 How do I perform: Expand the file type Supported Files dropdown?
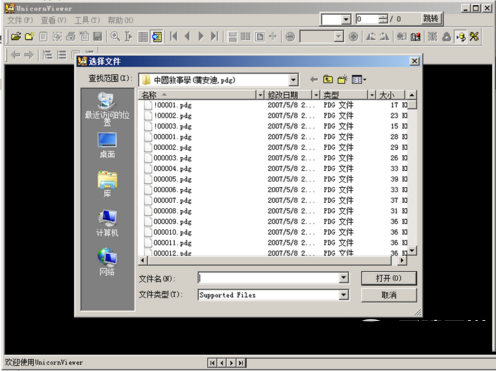pos(344,295)
